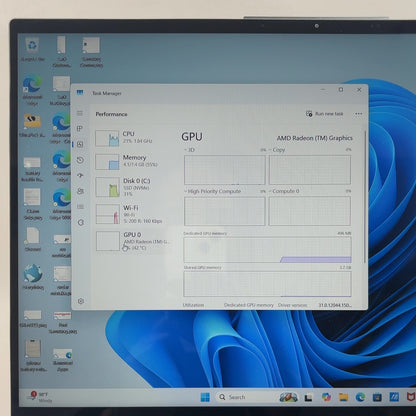The height and width of the screenshot is (416, 416).
Task: Open Task Manager Settings gear icon
Action: pyautogui.click(x=80, y=301)
